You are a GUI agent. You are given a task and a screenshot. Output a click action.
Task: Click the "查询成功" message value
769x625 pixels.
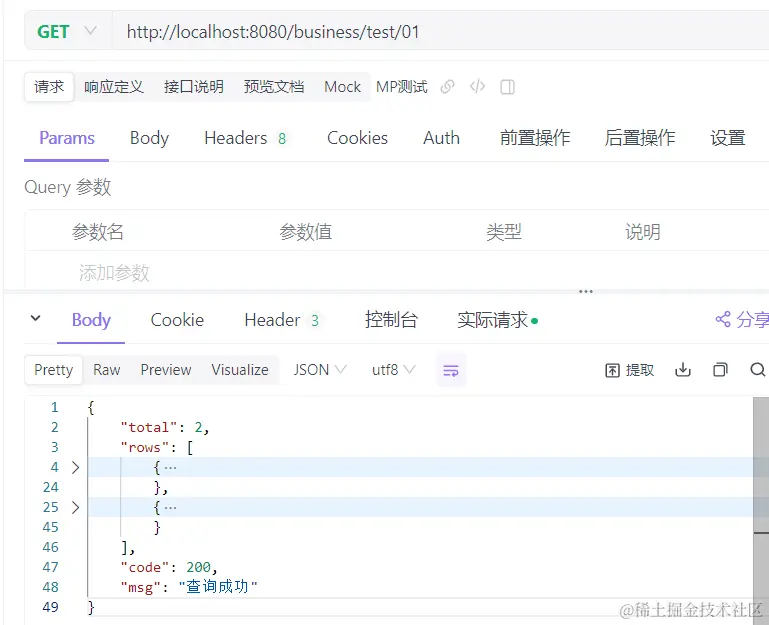point(218,587)
